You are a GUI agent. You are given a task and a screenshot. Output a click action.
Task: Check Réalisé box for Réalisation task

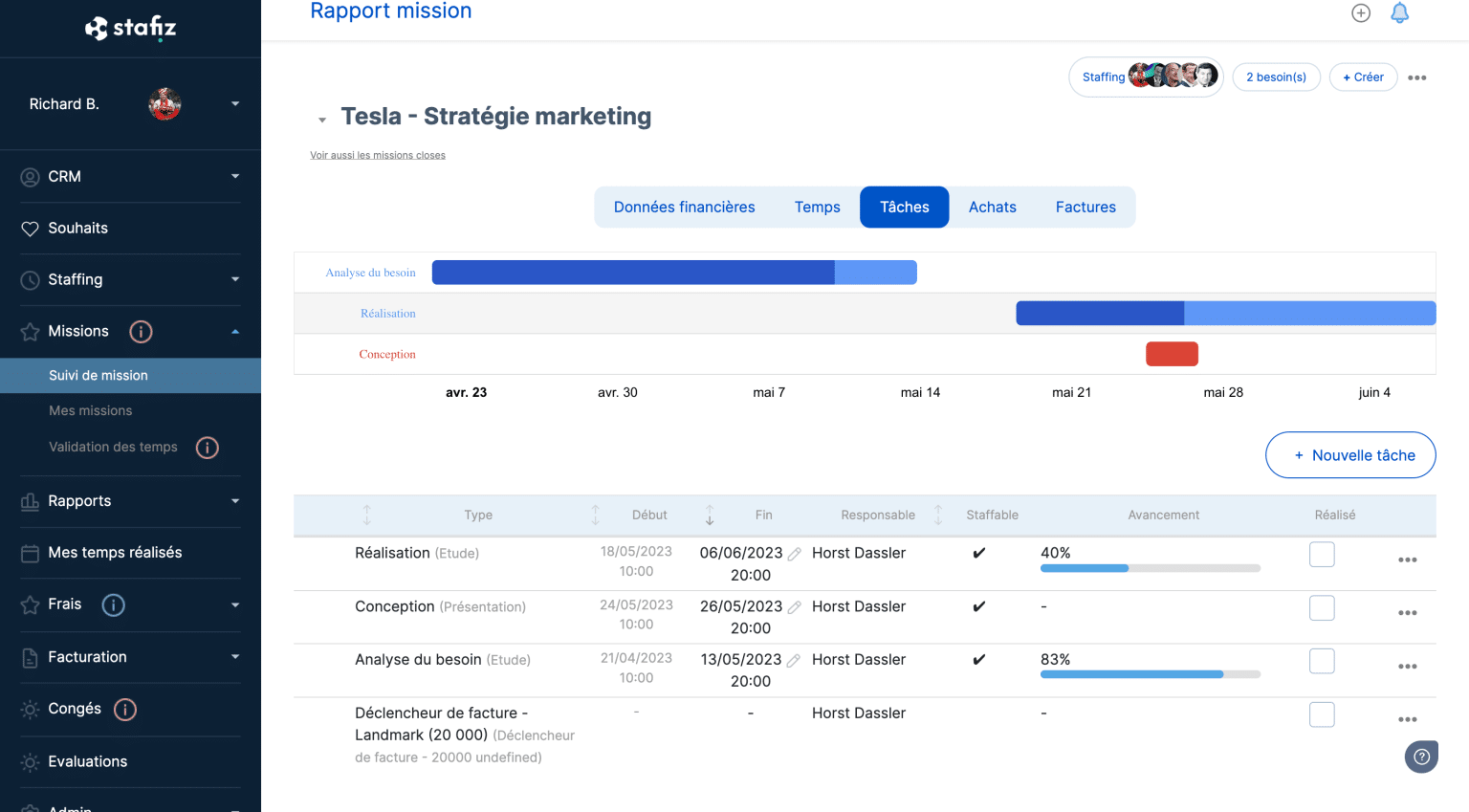tap(1322, 555)
